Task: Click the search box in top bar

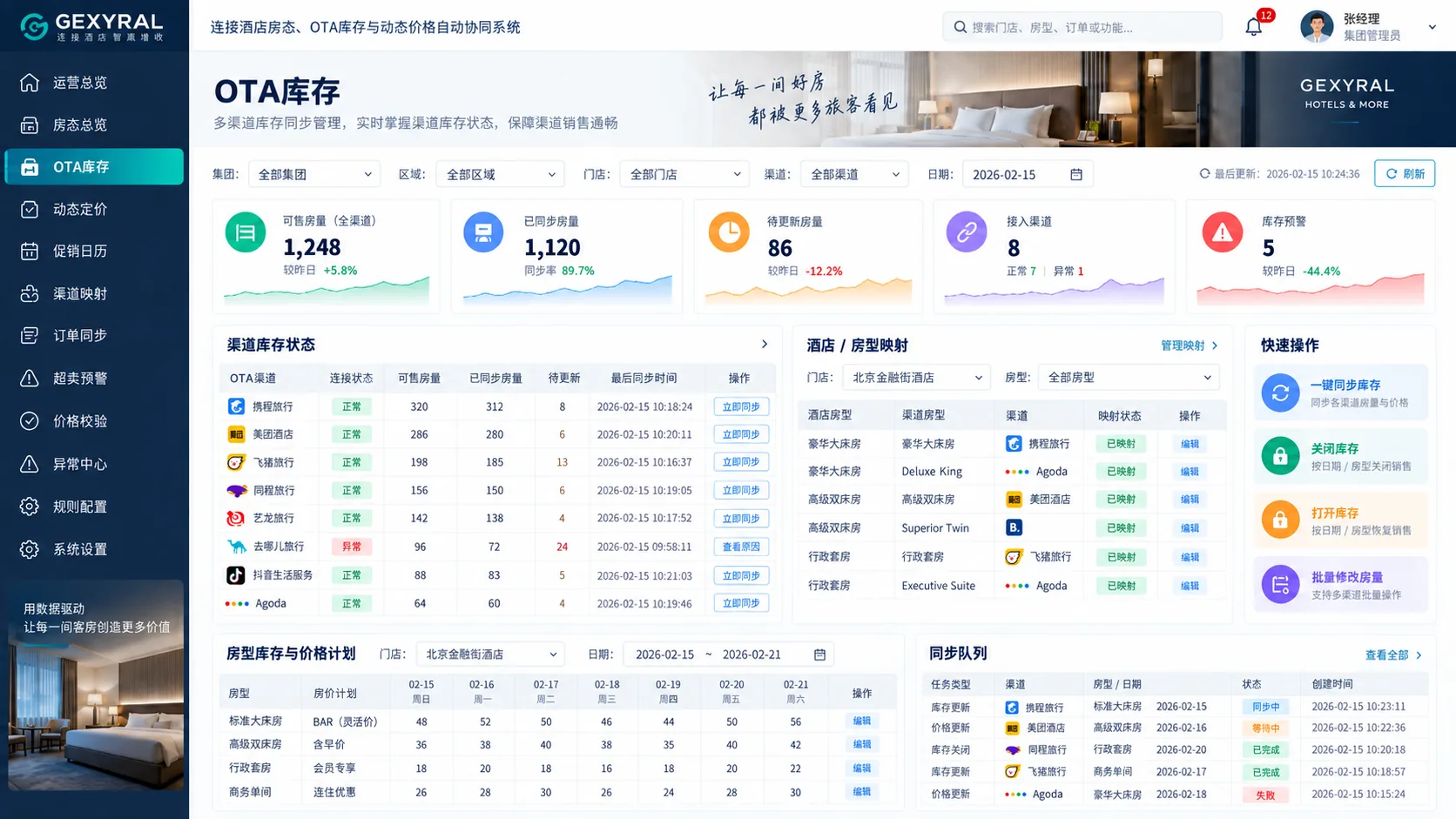Action: point(1082,27)
